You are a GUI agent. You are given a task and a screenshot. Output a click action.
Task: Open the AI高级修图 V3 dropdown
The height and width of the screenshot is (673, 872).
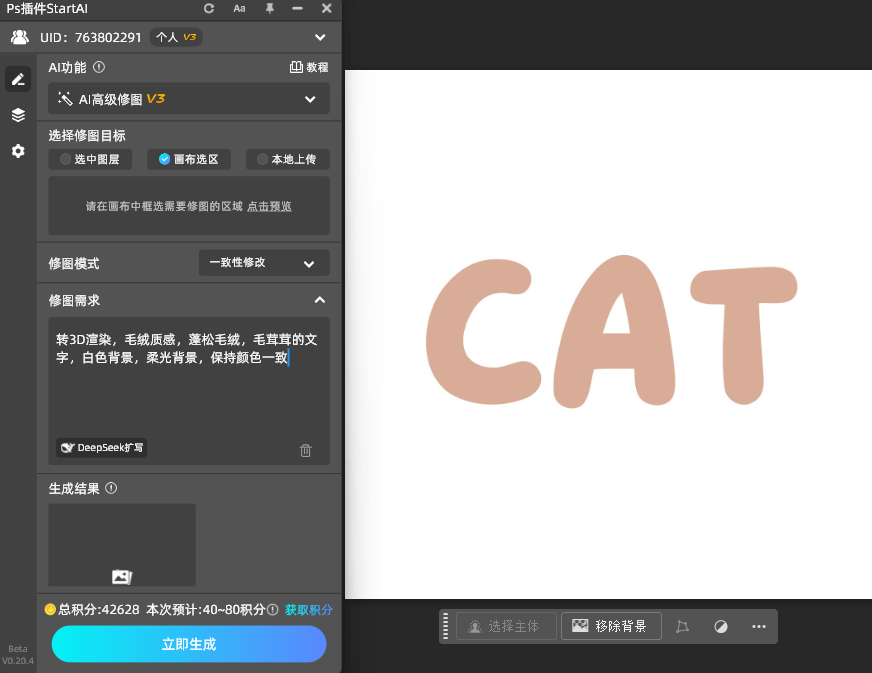[x=188, y=98]
